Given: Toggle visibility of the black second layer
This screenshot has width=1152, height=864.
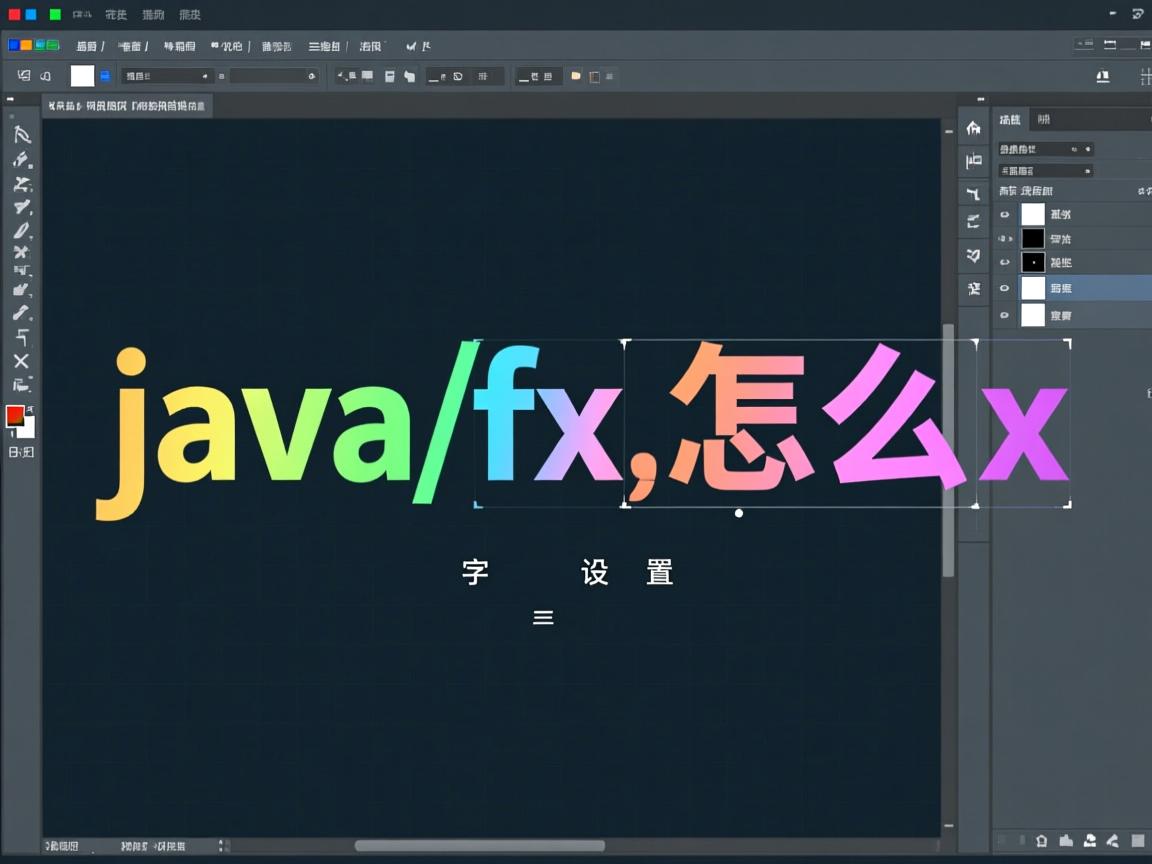Looking at the screenshot, I should point(1005,238).
